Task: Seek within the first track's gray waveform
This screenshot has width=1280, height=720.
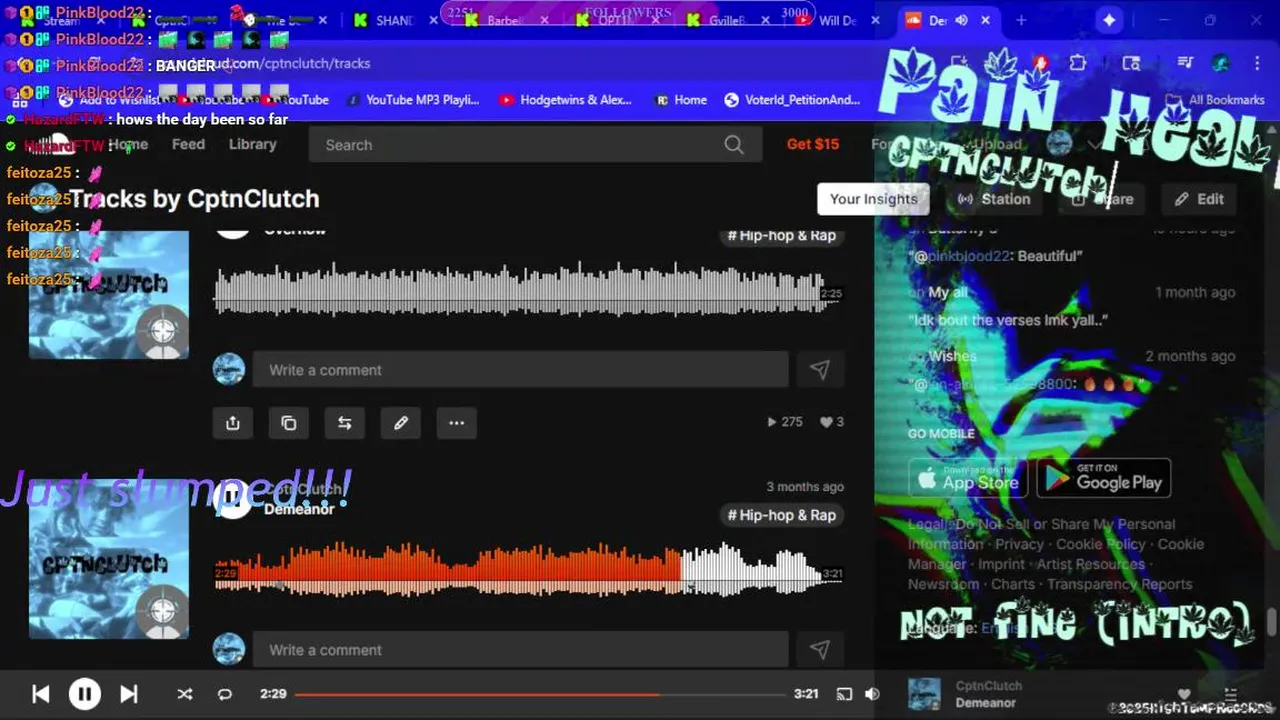Action: (528, 290)
